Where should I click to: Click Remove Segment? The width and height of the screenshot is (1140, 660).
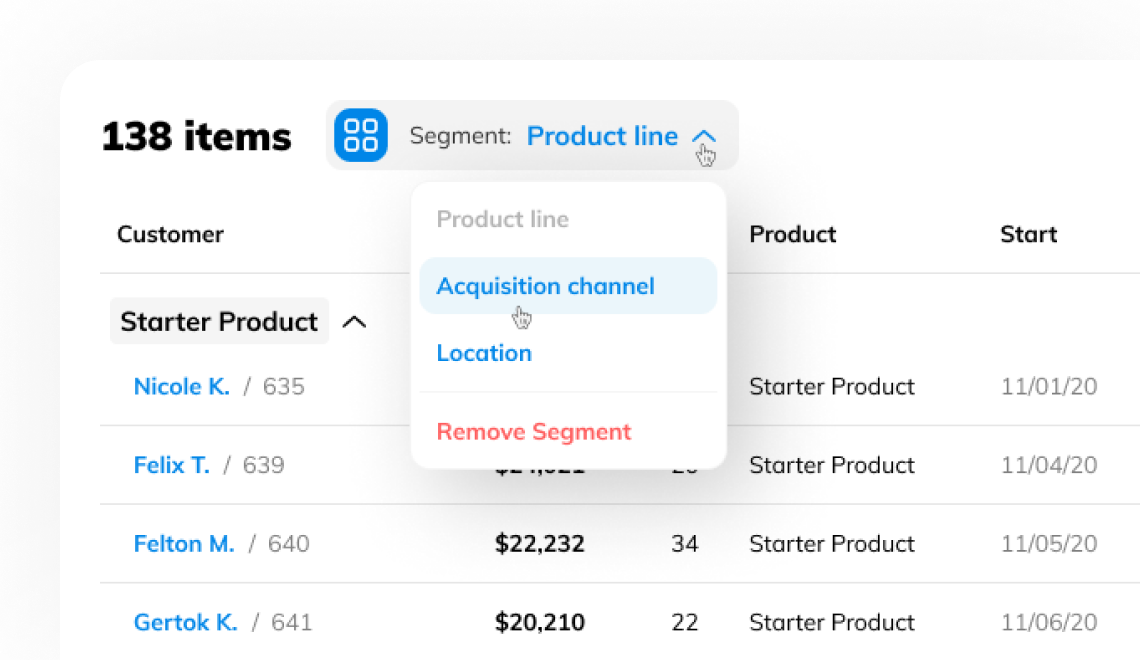(533, 431)
